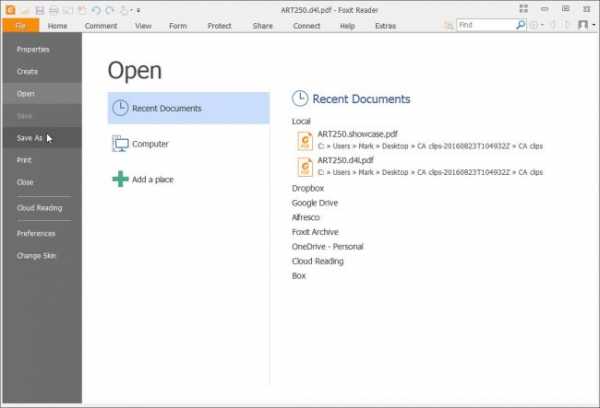Click the user account icon
Viewport: 600px width, 408px height.
click(583, 25)
